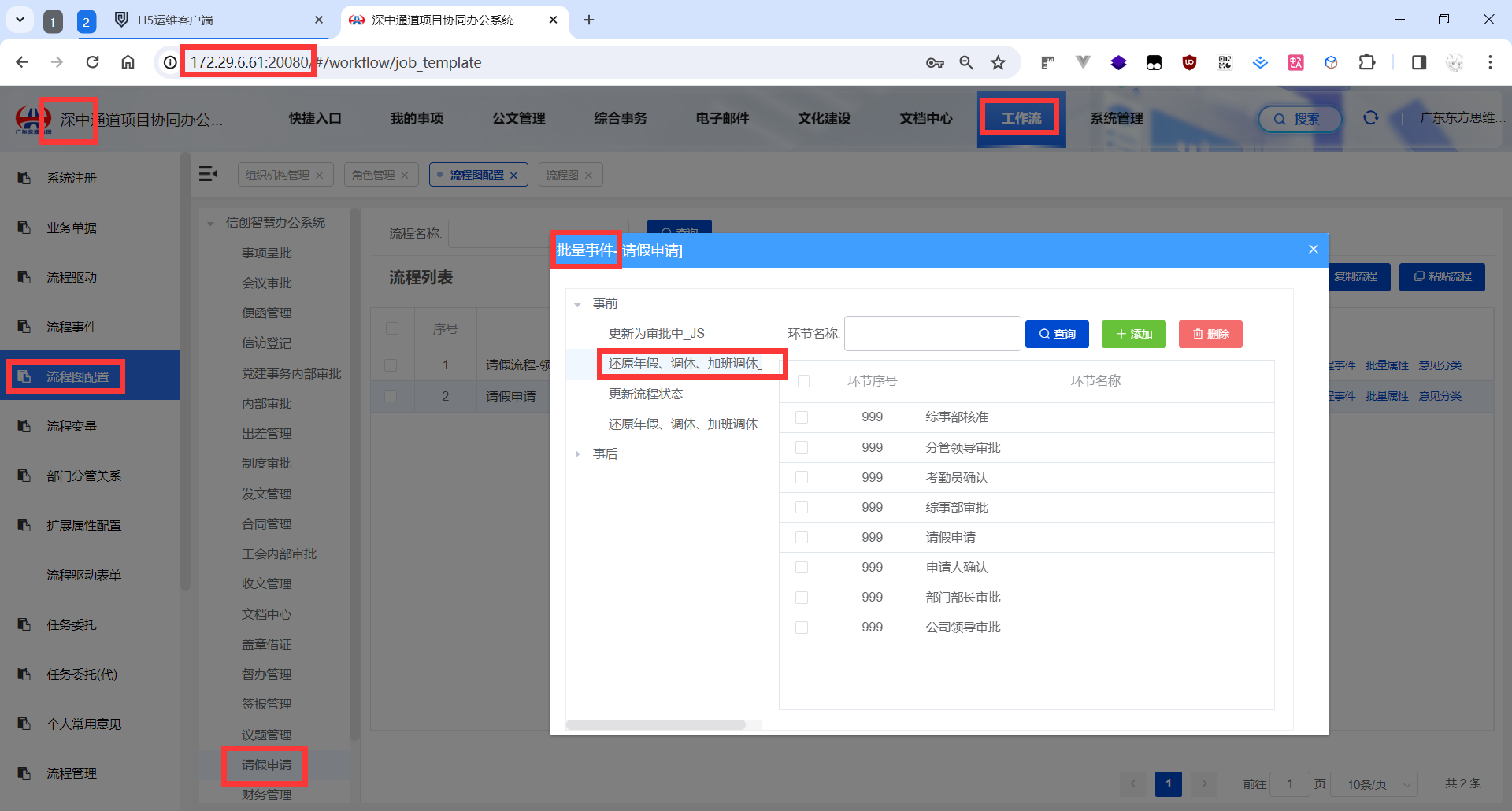Open the password key icon in address bar
This screenshot has height=811, width=1512.
click(935, 62)
